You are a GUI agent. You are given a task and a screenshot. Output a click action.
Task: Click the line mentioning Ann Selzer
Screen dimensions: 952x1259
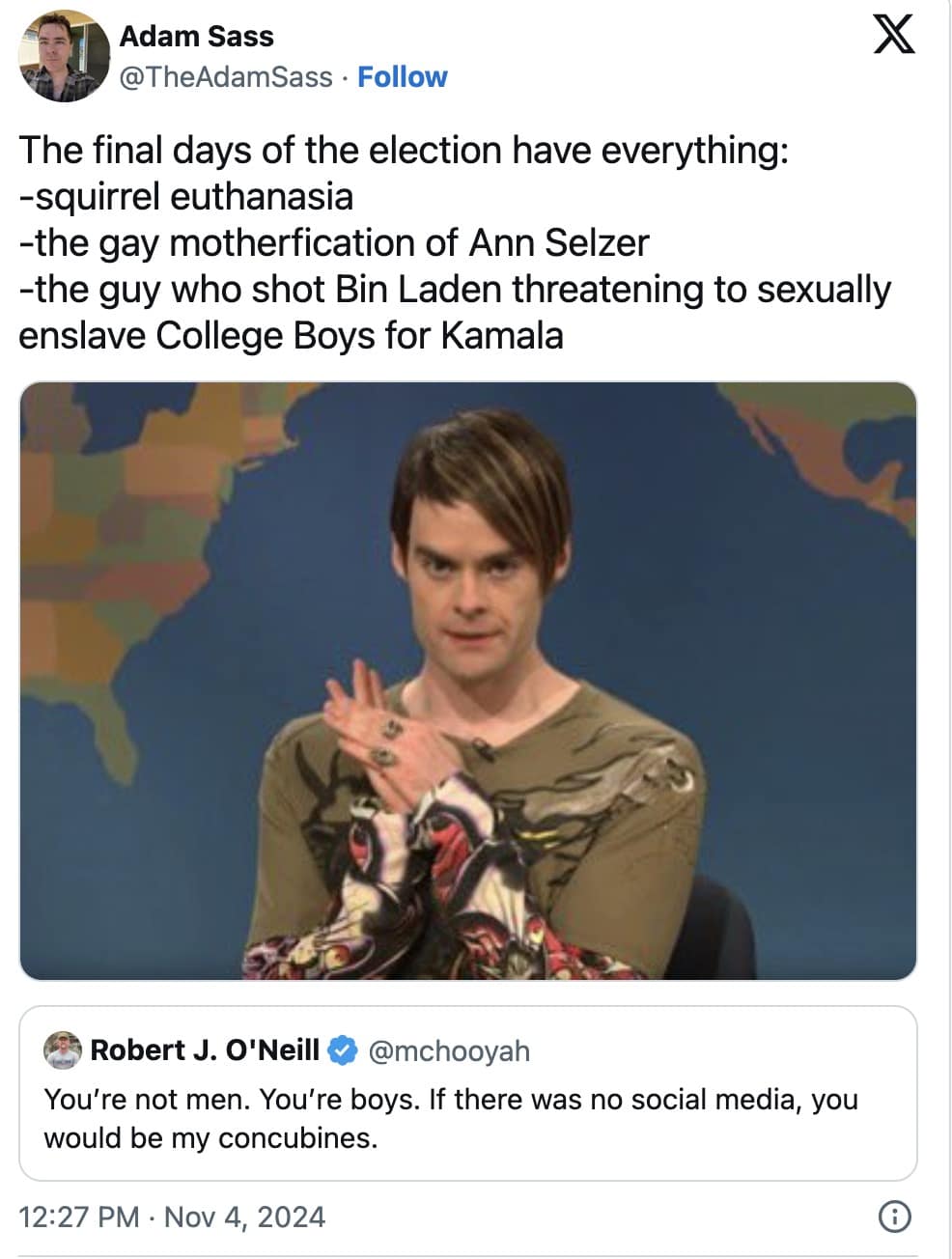(x=334, y=243)
